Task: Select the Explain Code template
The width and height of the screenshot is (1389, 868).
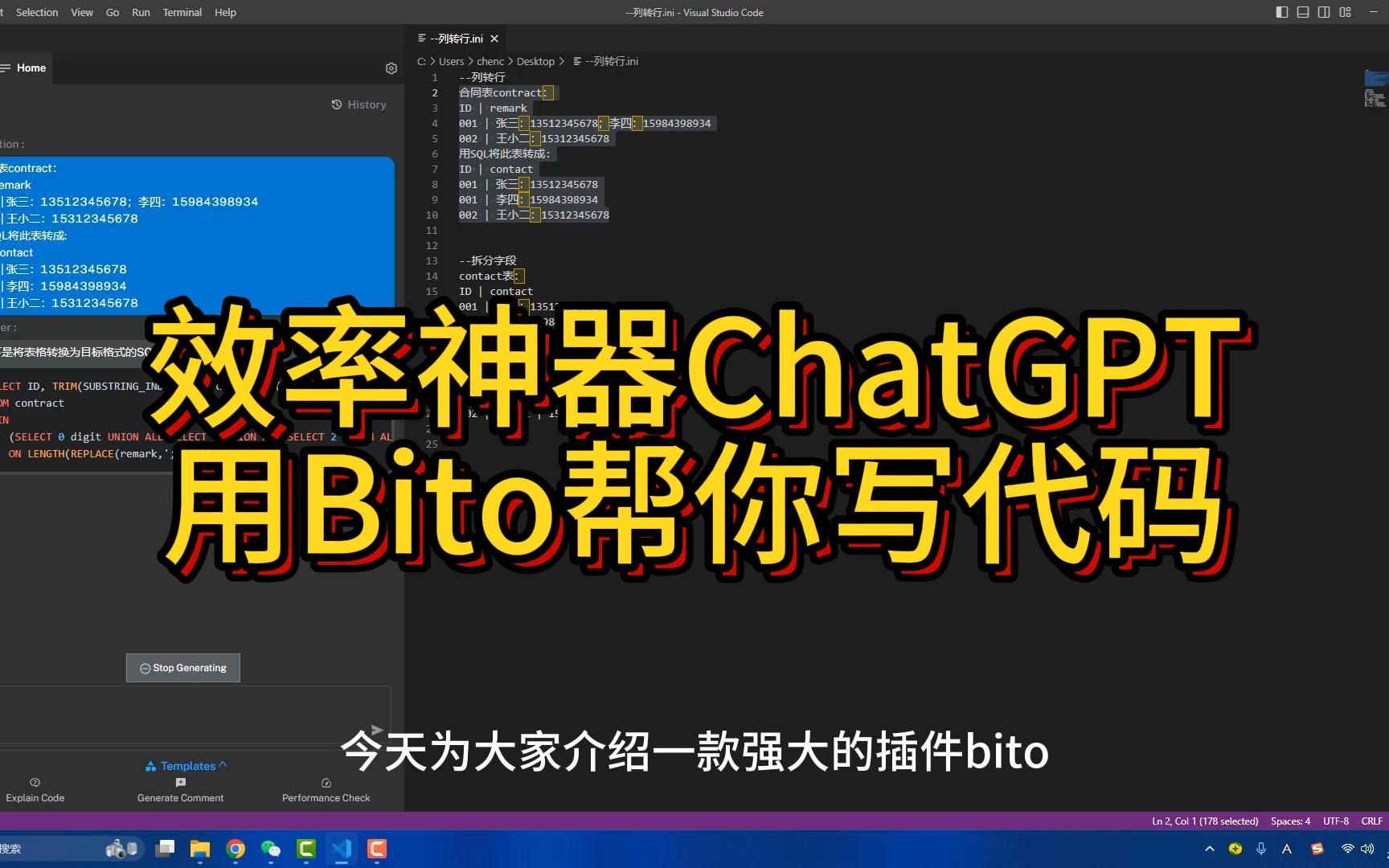Action: click(x=35, y=791)
